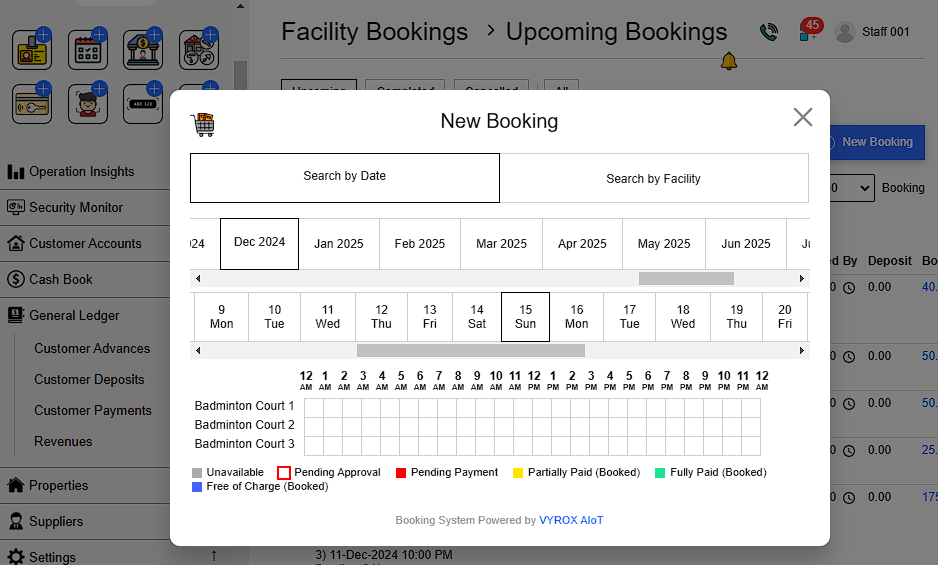Expand Customer Accounts in sidebar

[x=85, y=243]
